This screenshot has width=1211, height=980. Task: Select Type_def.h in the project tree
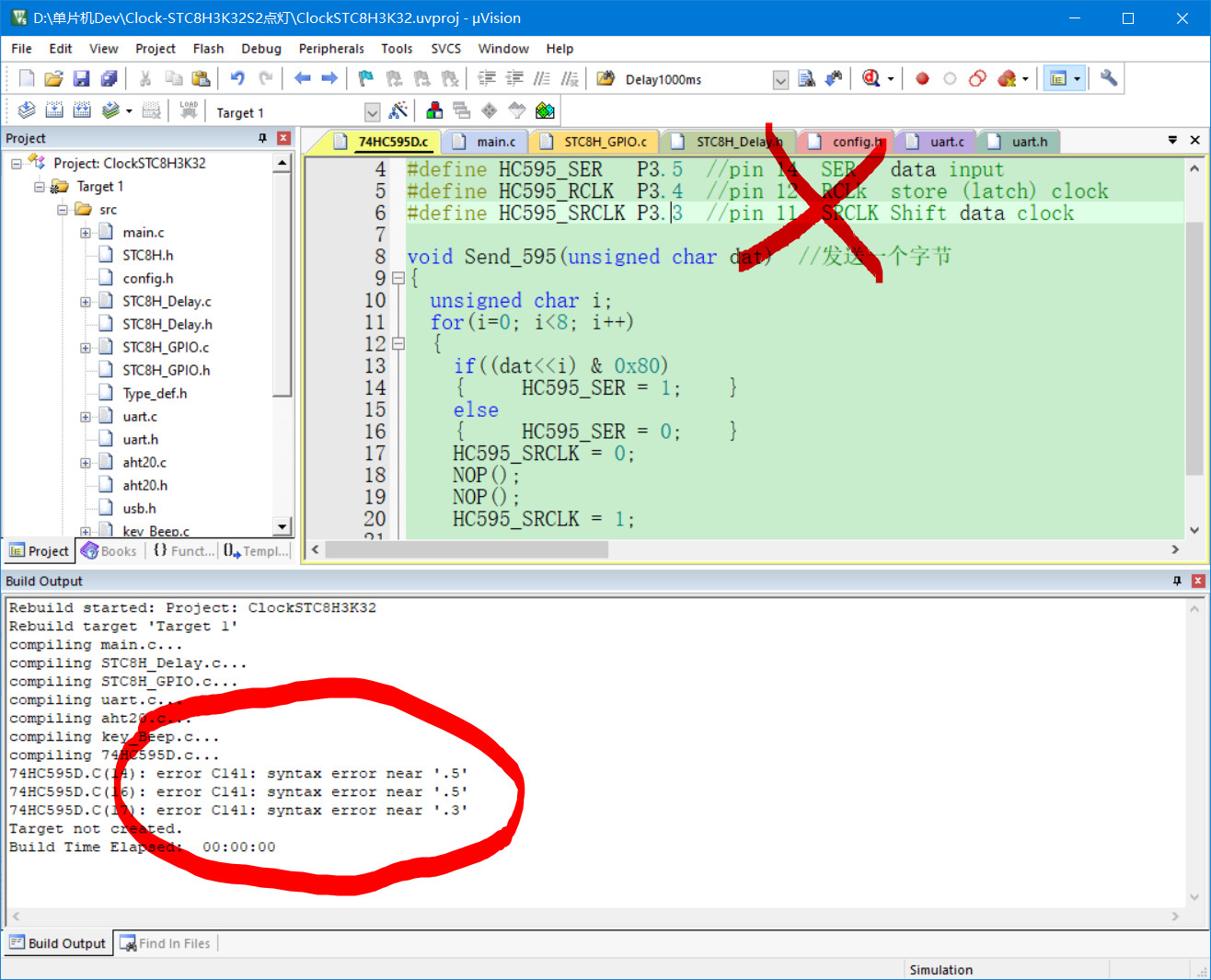tap(155, 394)
